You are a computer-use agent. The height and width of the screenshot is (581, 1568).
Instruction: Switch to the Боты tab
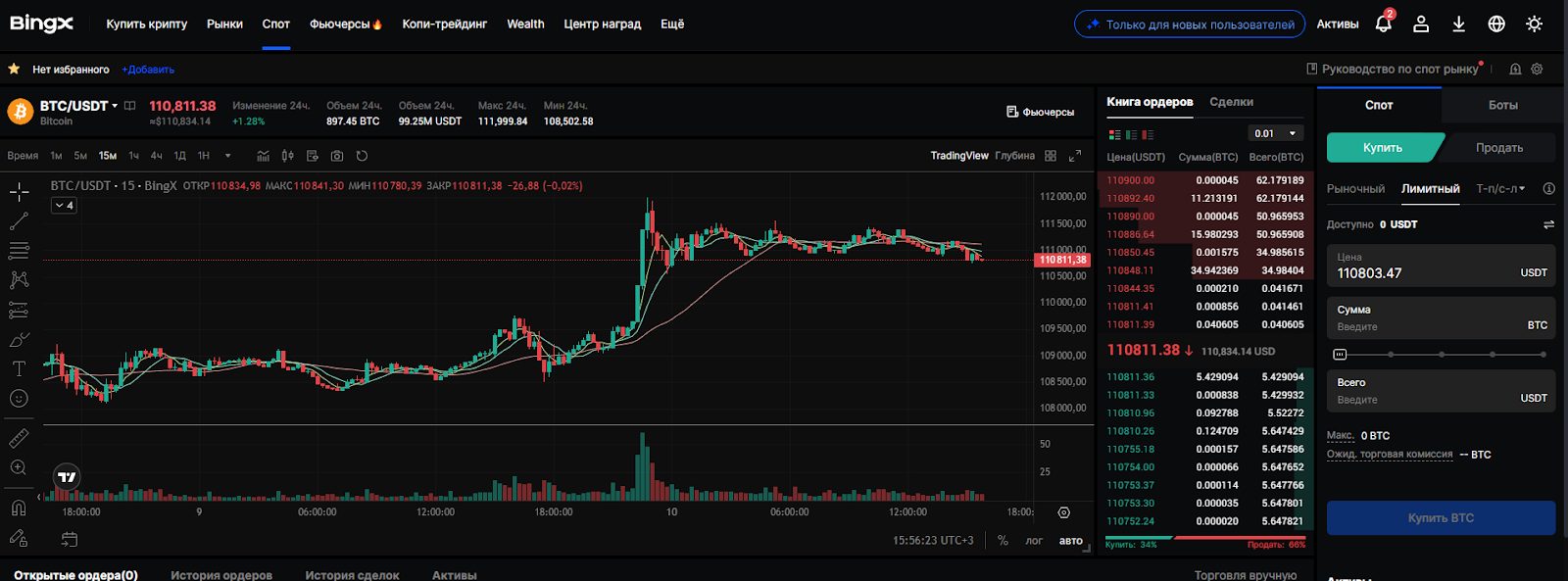click(x=1503, y=105)
